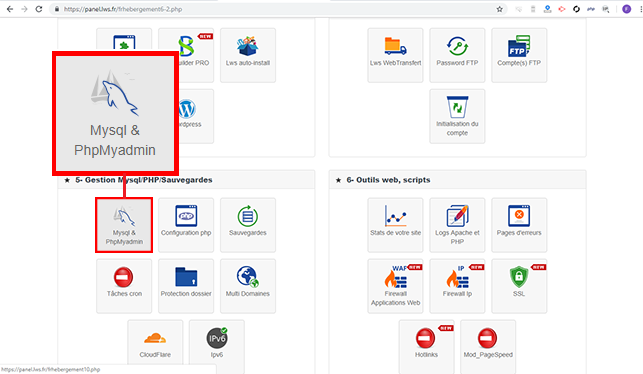Open Tâches cron tile
Screen dimensions: 643x374
[x=124, y=286]
